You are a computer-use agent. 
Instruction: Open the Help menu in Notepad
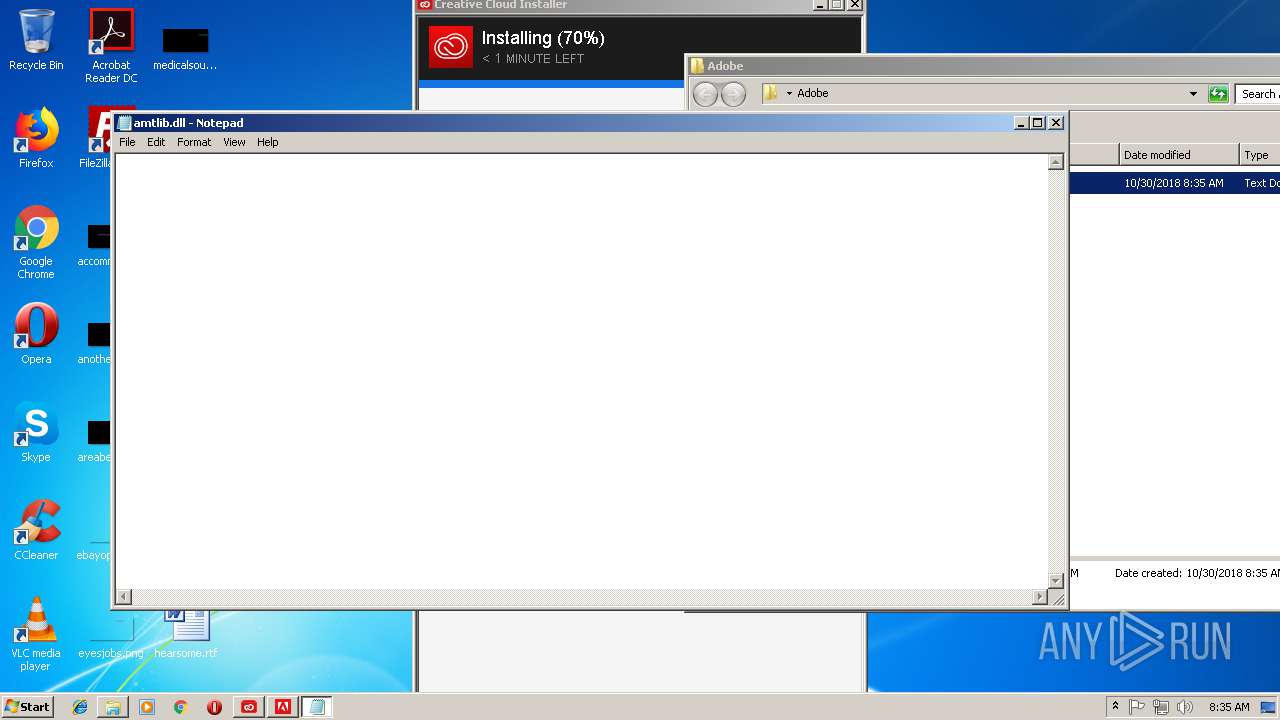tap(267, 142)
